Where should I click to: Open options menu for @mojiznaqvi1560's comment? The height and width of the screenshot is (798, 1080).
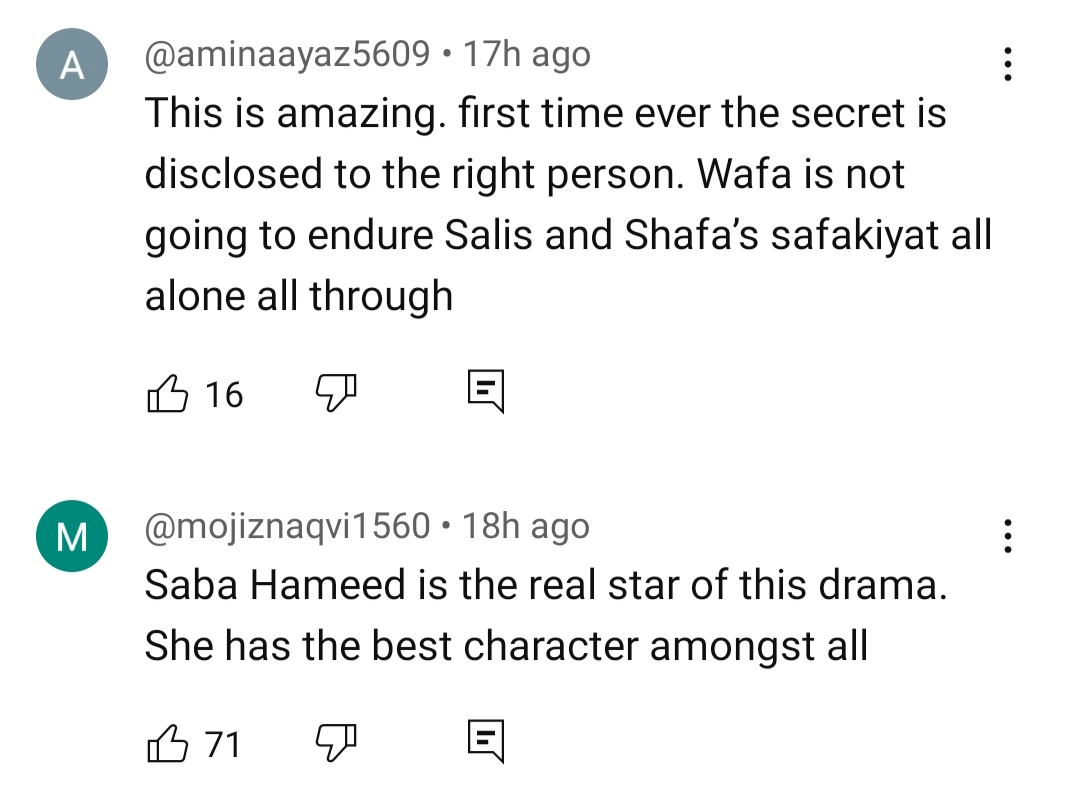(1008, 536)
